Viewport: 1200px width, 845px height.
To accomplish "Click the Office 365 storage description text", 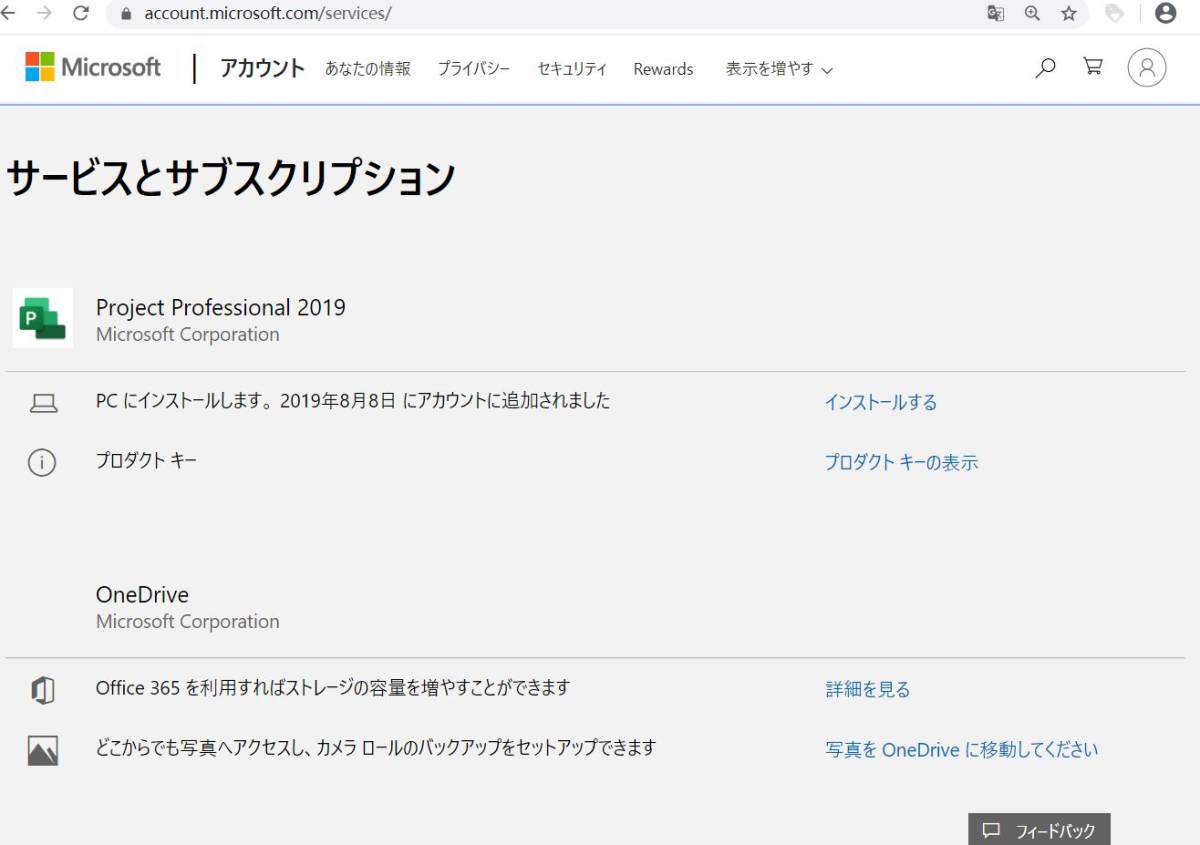I will tap(333, 688).
